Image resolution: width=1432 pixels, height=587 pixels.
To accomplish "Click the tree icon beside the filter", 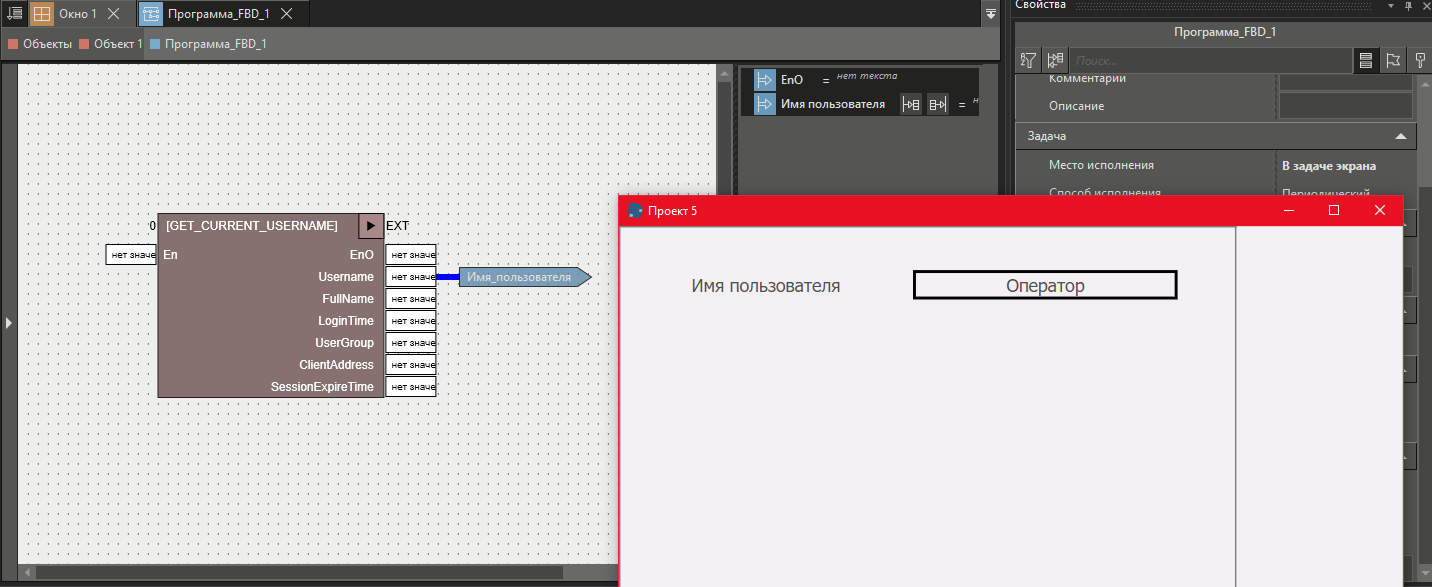I will coord(1055,60).
